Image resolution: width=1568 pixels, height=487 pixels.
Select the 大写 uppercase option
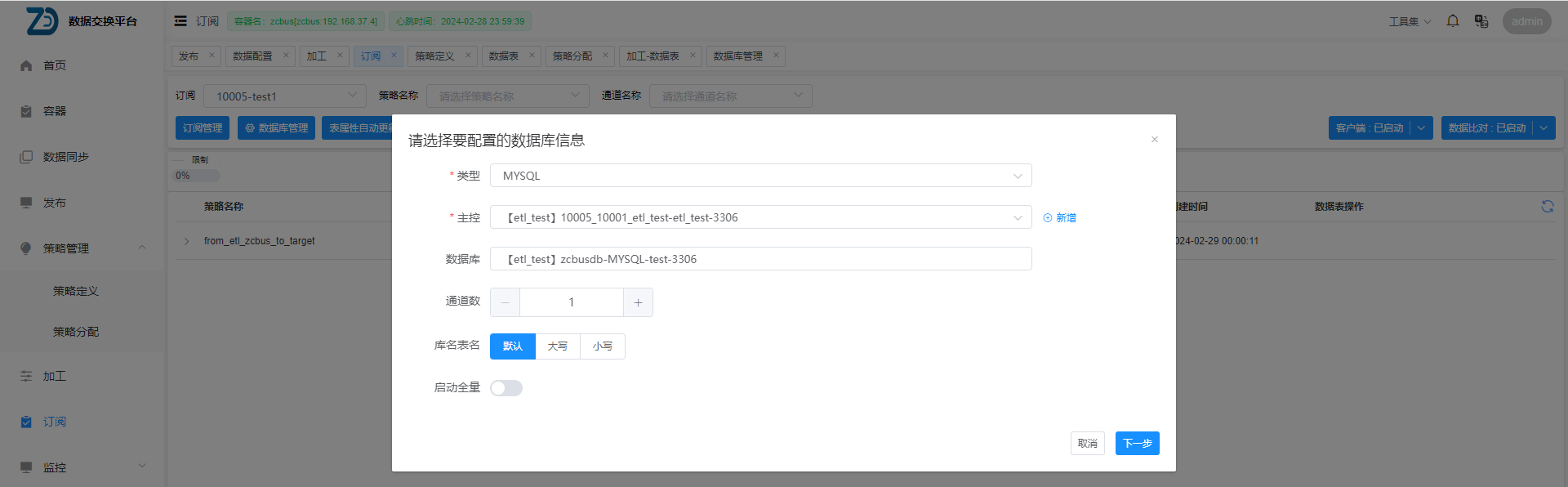558,346
